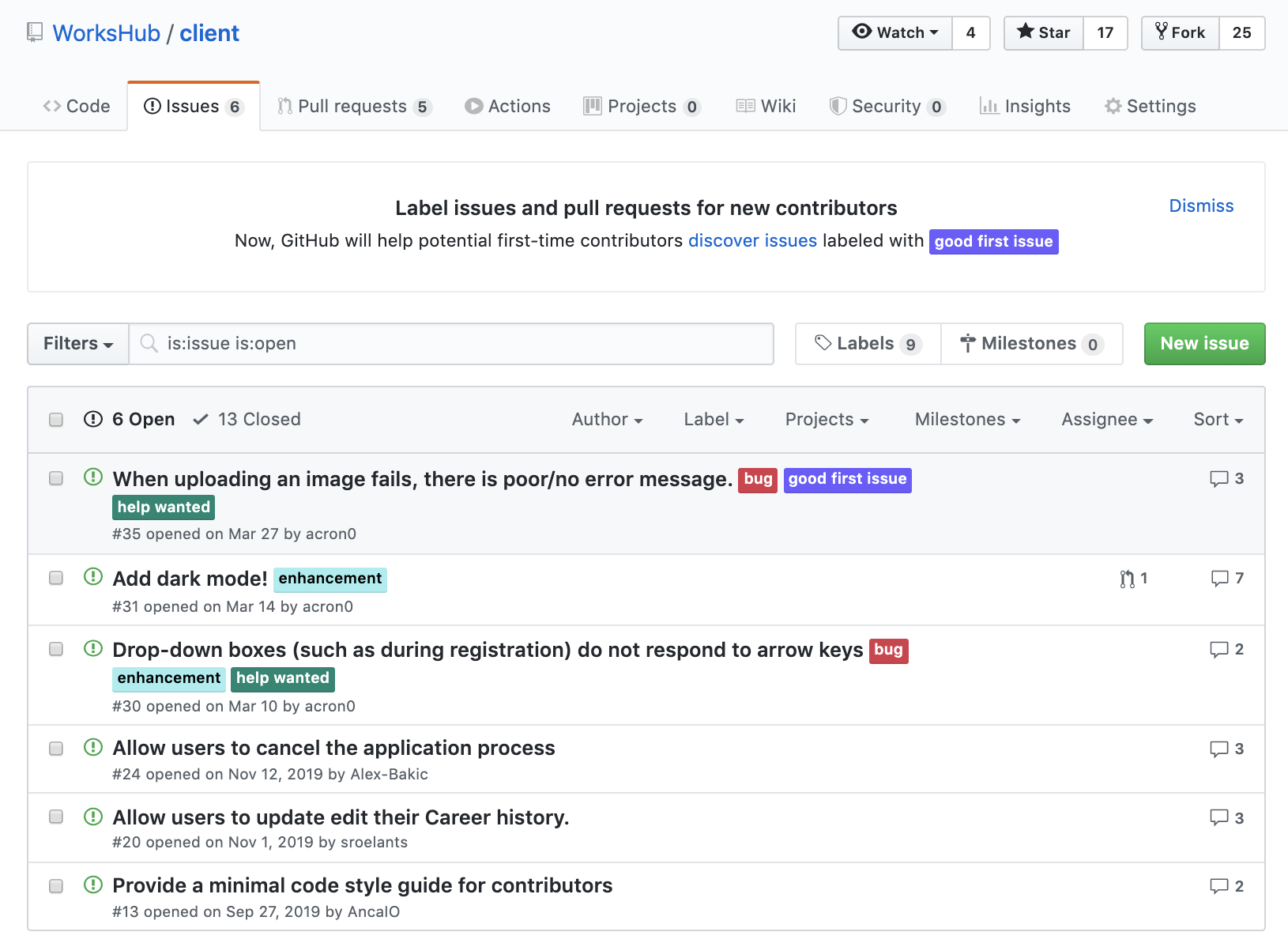Expand the Author filter dropdown

pyautogui.click(x=607, y=420)
